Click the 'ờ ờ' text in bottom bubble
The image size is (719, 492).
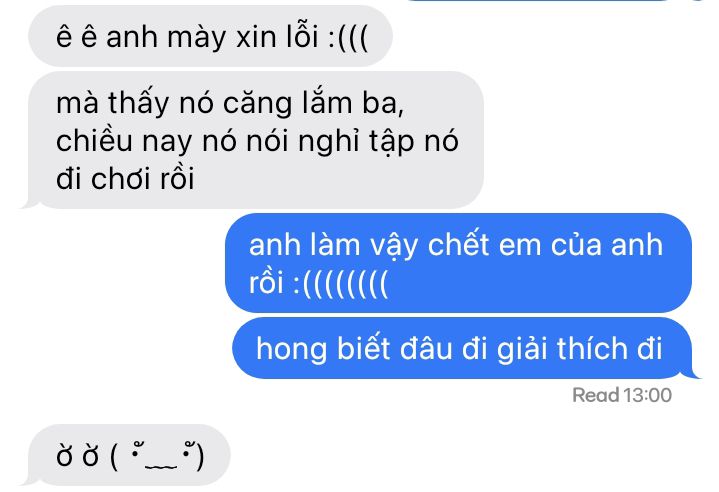[x=77, y=456]
